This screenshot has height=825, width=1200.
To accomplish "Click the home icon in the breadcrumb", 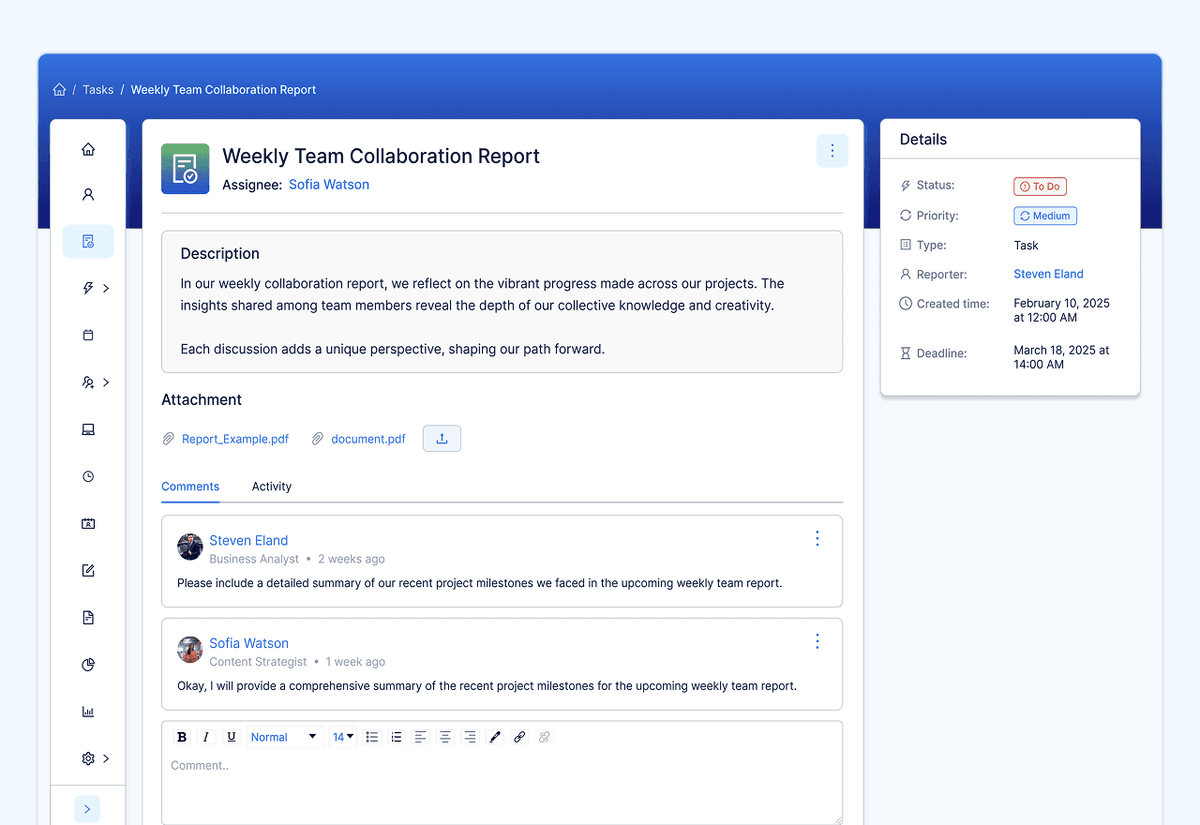I will click(59, 90).
